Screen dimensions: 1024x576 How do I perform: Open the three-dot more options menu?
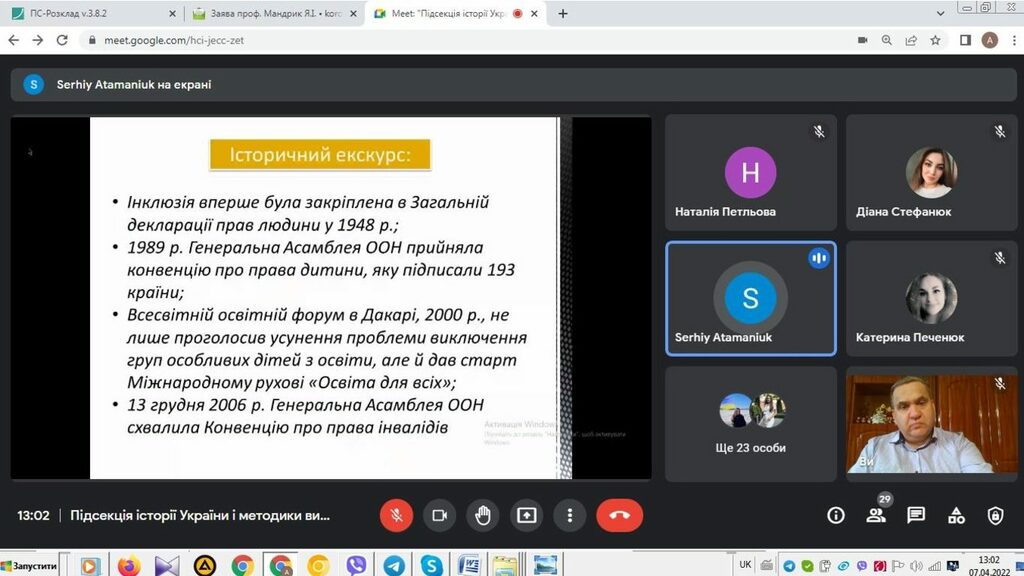click(x=569, y=515)
